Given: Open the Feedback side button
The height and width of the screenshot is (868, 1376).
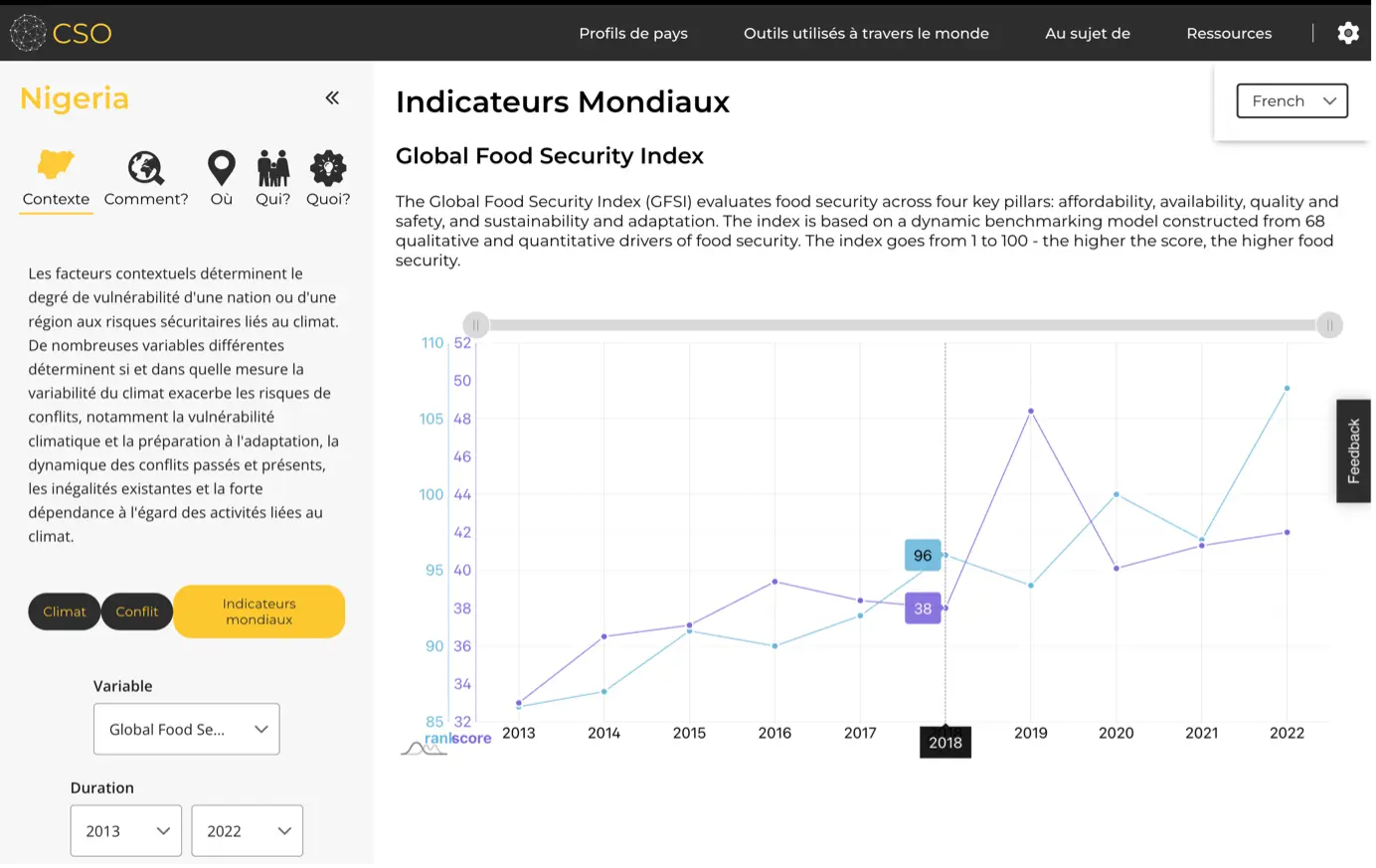Looking at the screenshot, I should click(x=1353, y=450).
